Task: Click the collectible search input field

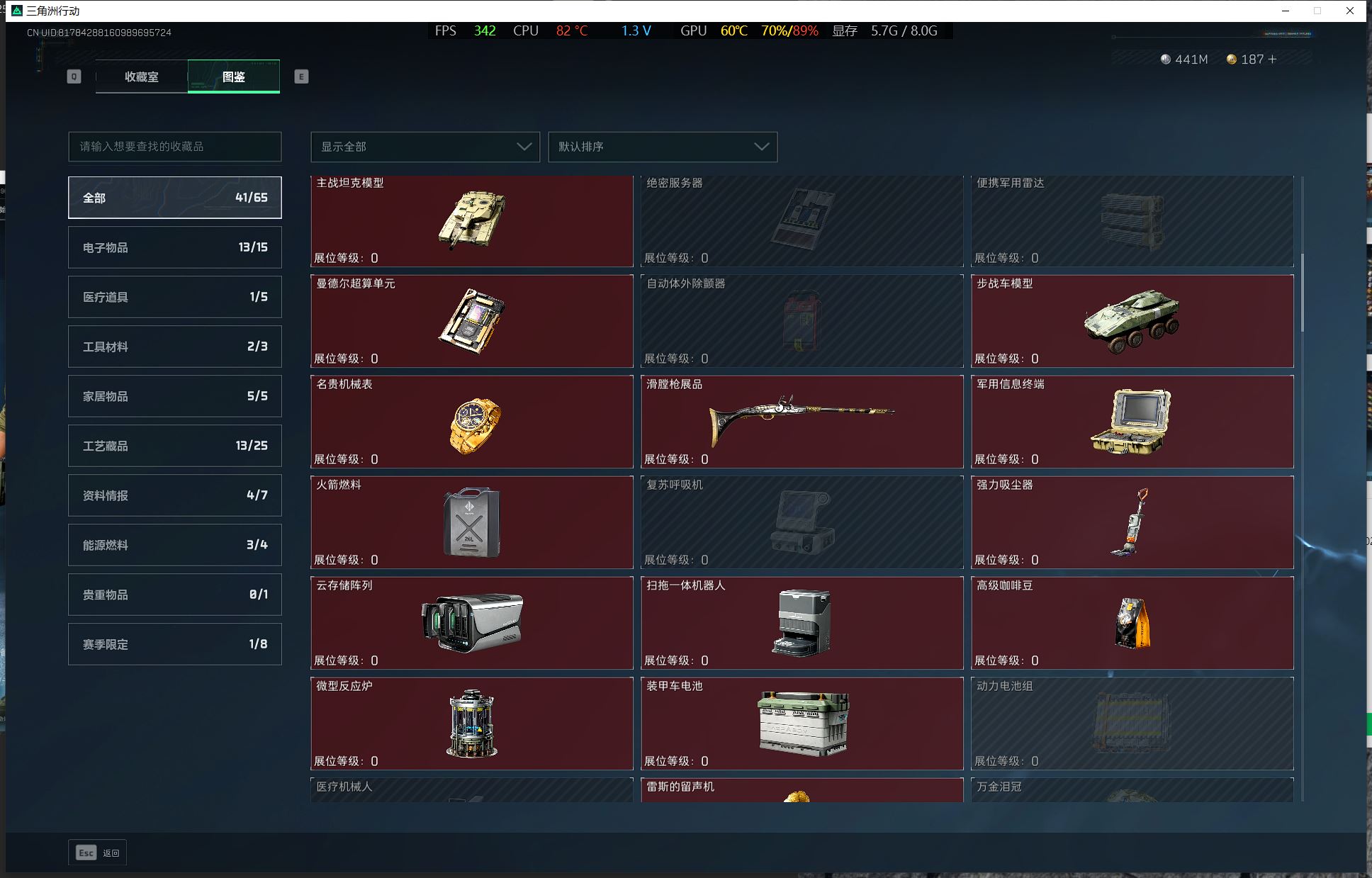Action: click(175, 147)
